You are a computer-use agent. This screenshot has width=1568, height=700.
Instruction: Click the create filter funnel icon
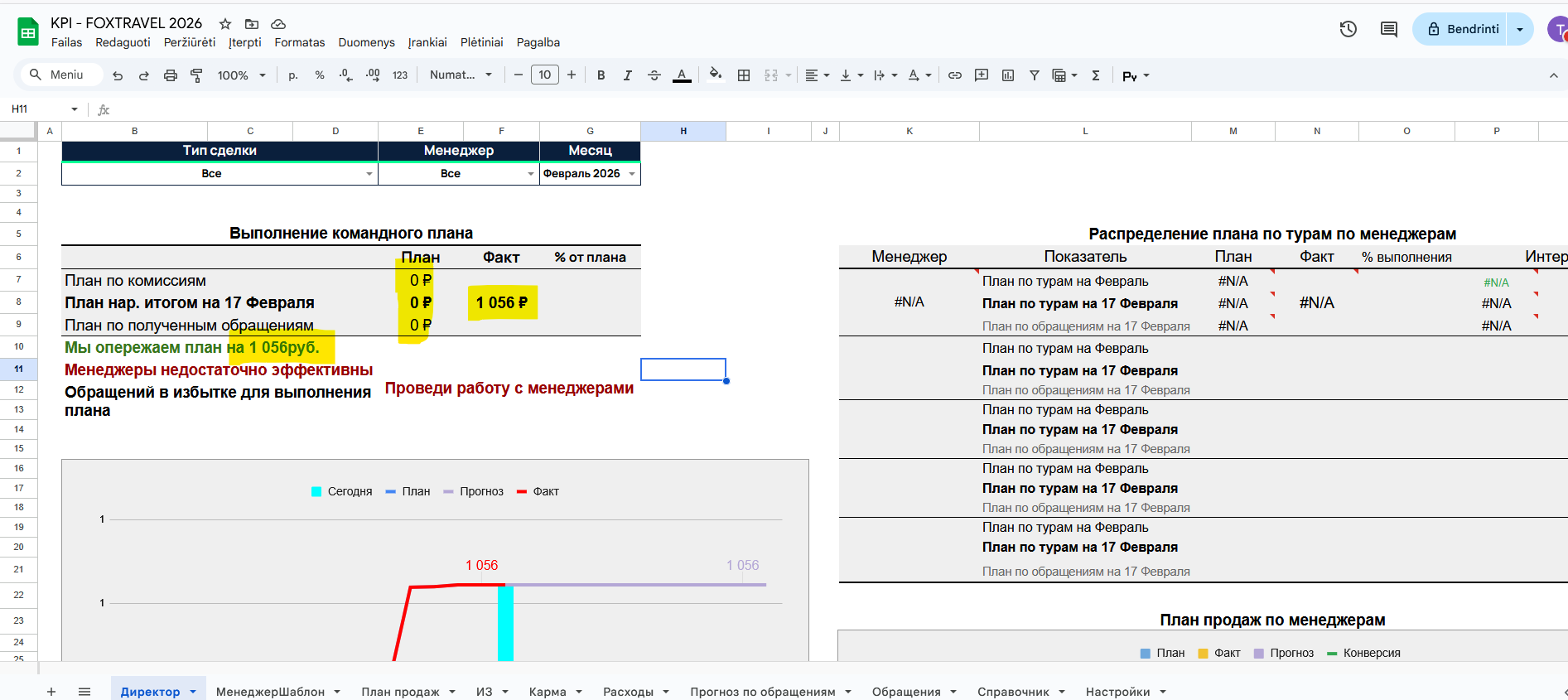point(1034,75)
